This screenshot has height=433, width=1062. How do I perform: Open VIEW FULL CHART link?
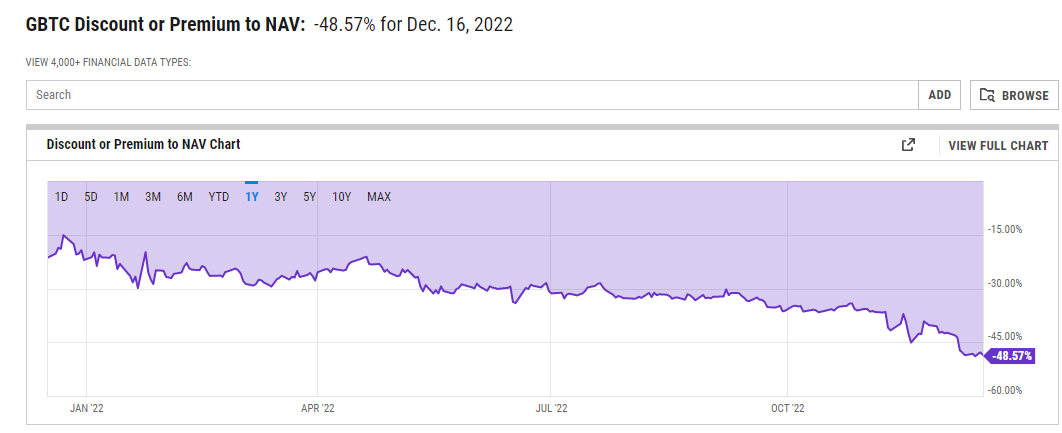coord(998,145)
